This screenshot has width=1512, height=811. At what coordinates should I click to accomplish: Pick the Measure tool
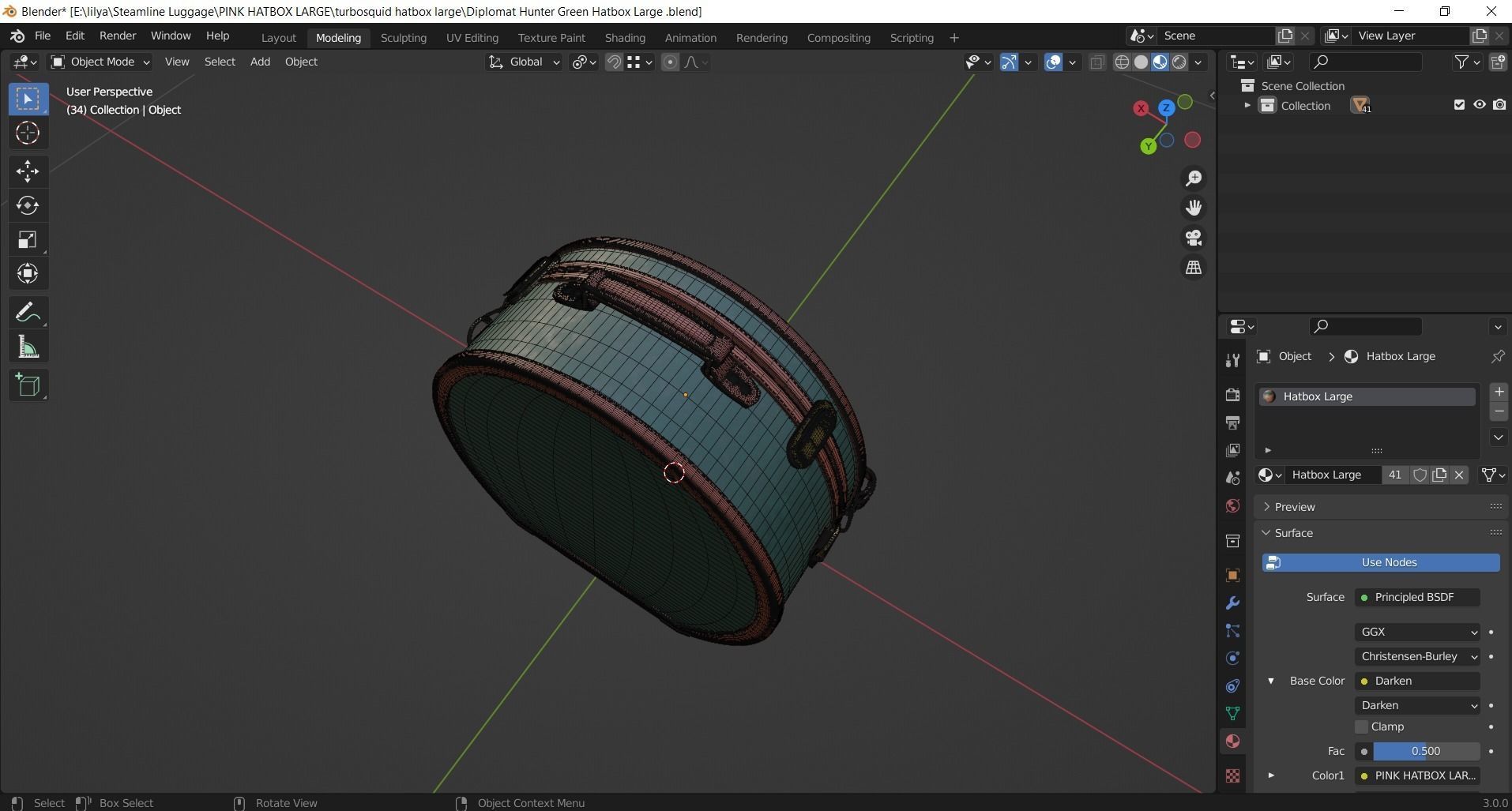[28, 347]
